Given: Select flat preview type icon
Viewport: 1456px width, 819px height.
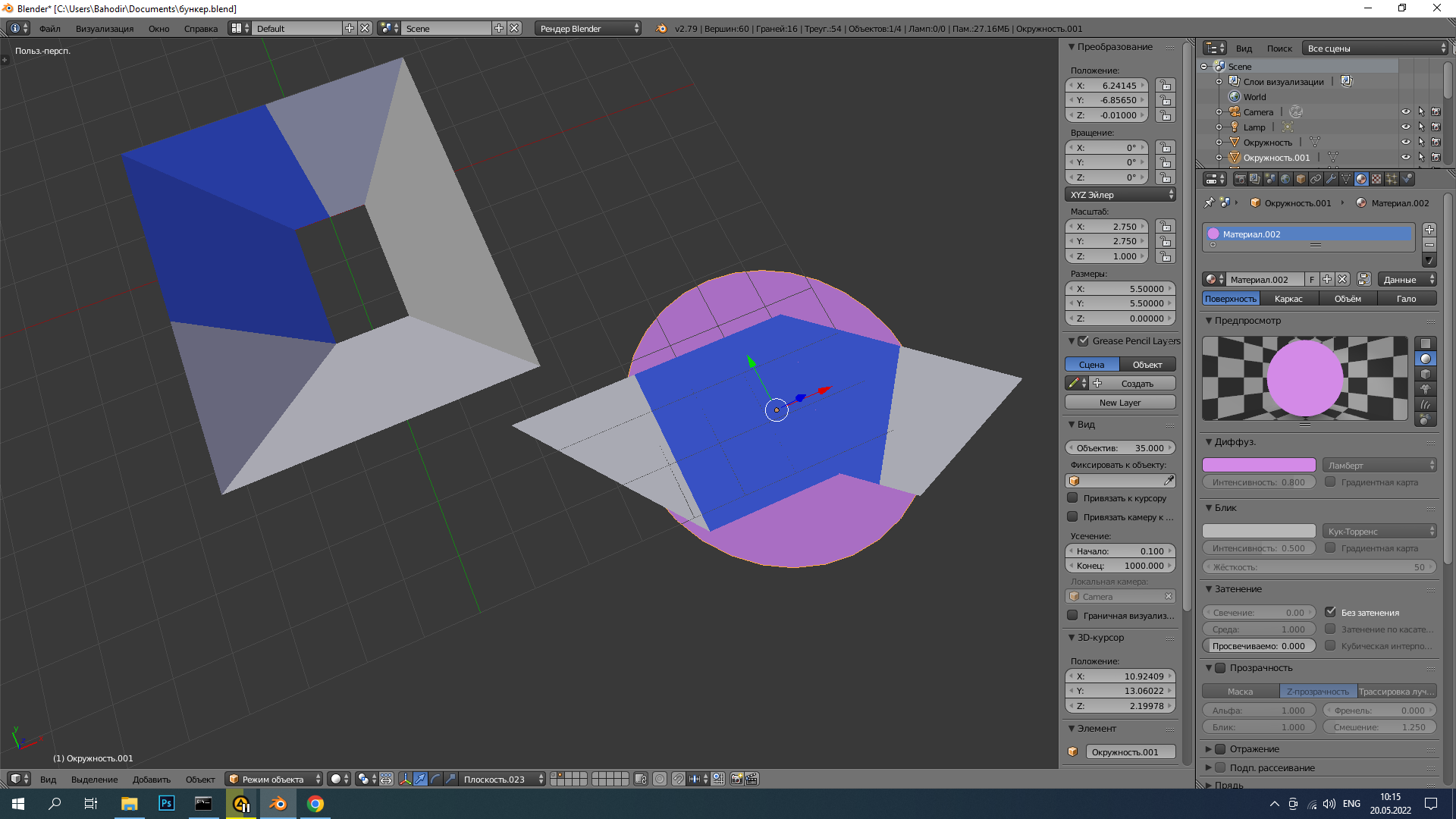Looking at the screenshot, I should 1426,344.
